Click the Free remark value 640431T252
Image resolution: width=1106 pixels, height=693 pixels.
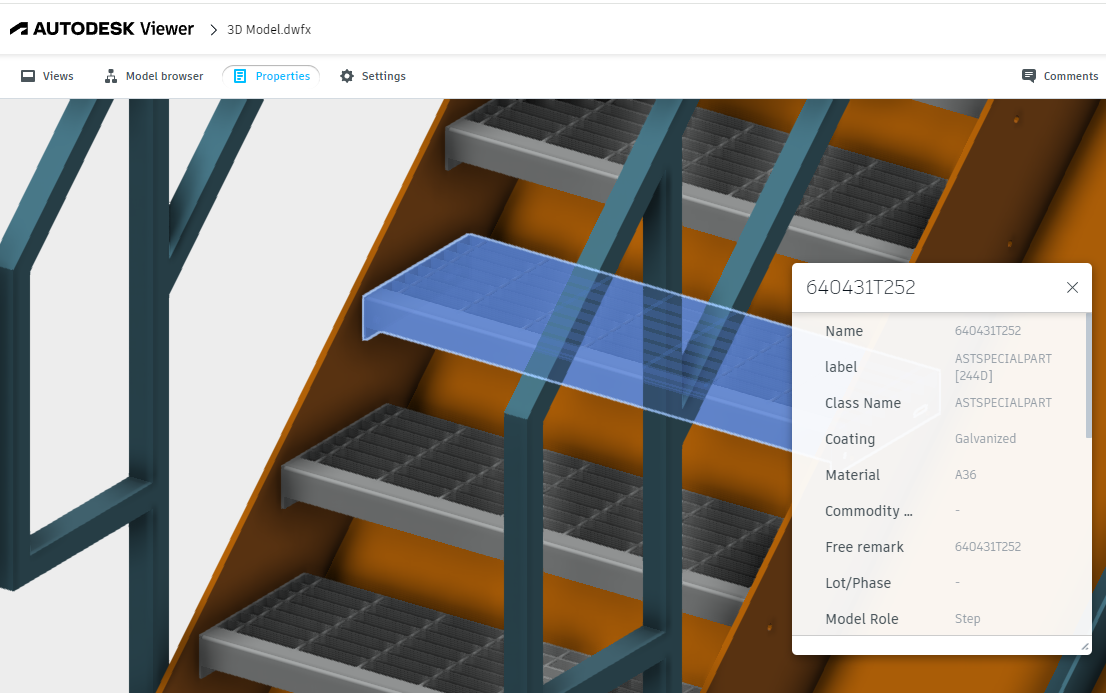coord(988,546)
